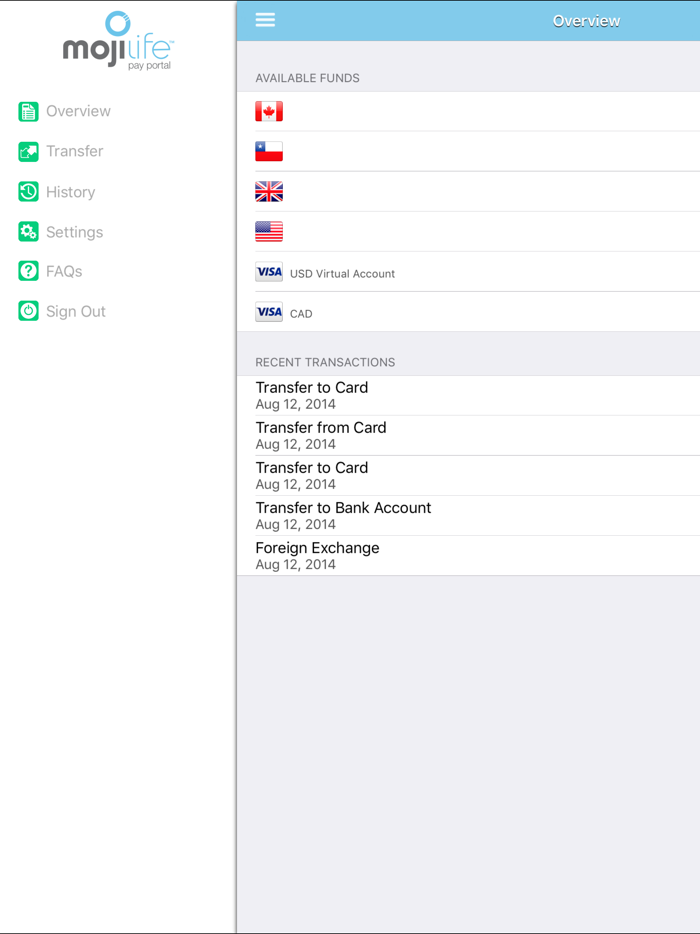Viewport: 700px width, 934px height.
Task: Open History from the sidebar menu
Action: pos(70,192)
